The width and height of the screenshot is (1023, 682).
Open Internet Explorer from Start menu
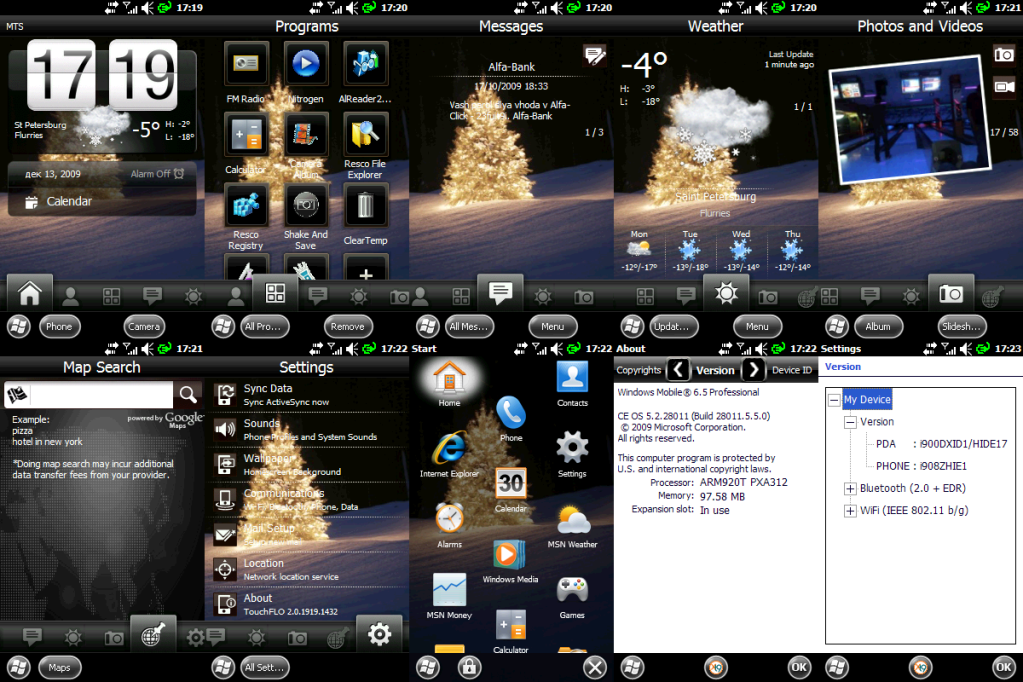pos(449,455)
